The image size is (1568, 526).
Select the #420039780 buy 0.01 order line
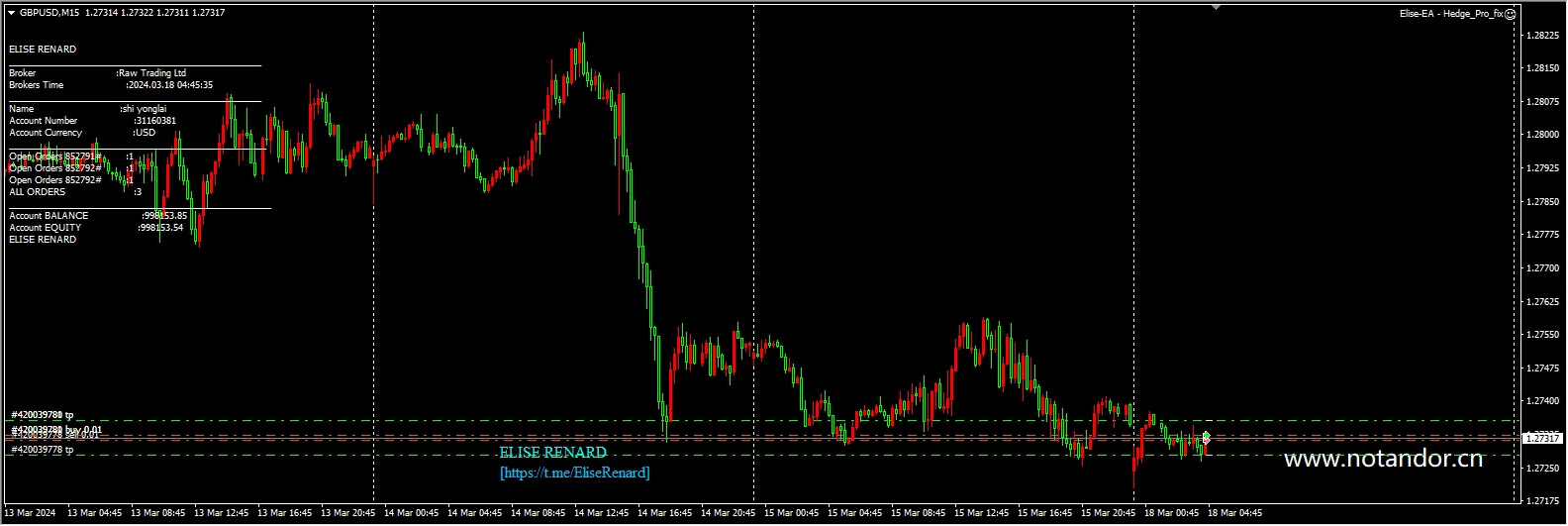click(x=54, y=430)
